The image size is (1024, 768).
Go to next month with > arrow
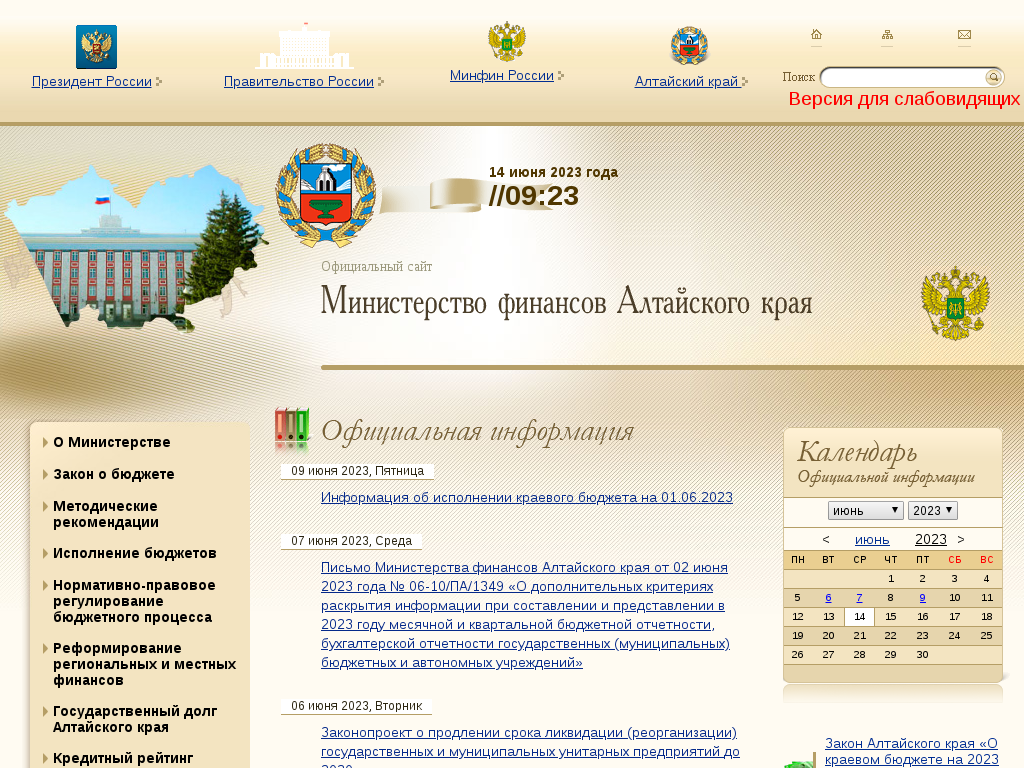click(961, 539)
